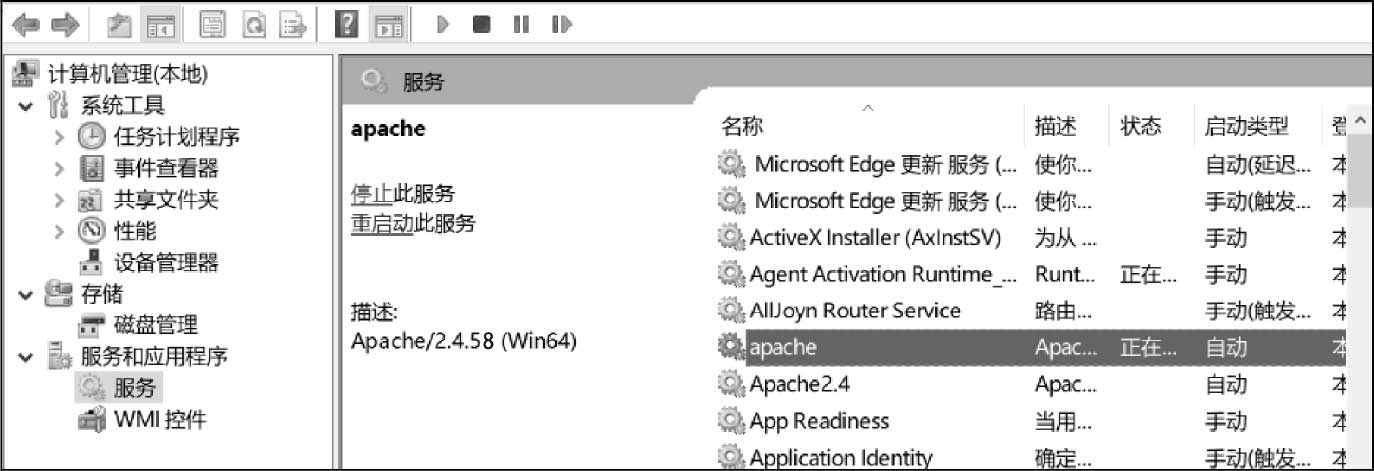Collapse the 系统工具 tree node

click(x=26, y=105)
